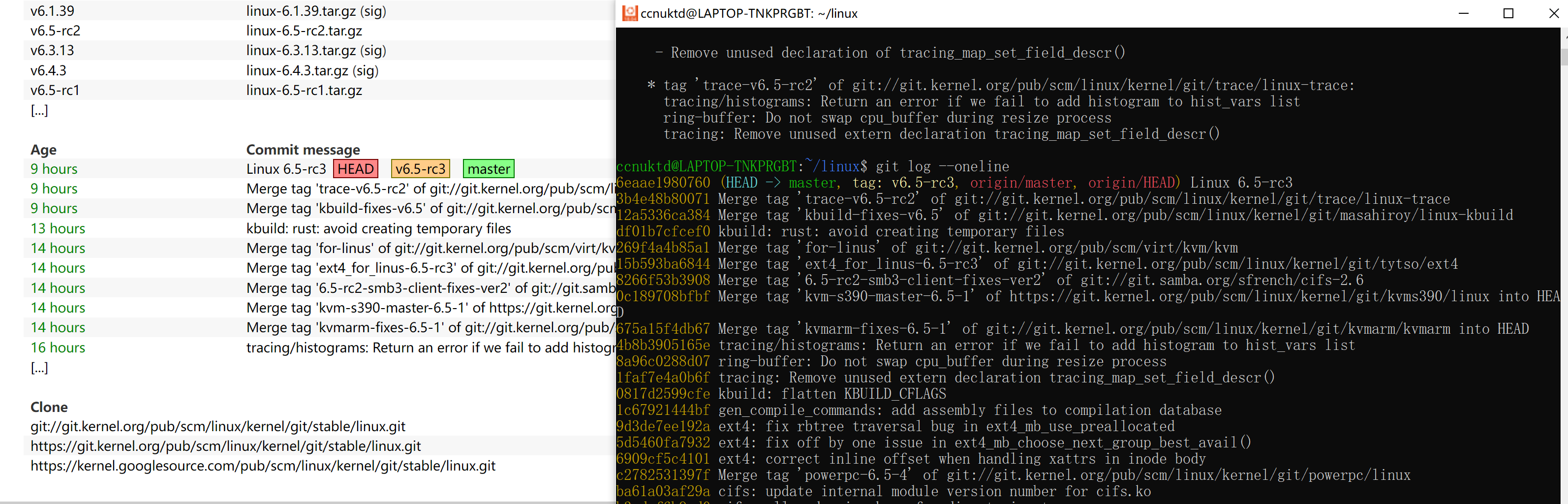Open the v6.4.3 kernel version link

click(48, 70)
